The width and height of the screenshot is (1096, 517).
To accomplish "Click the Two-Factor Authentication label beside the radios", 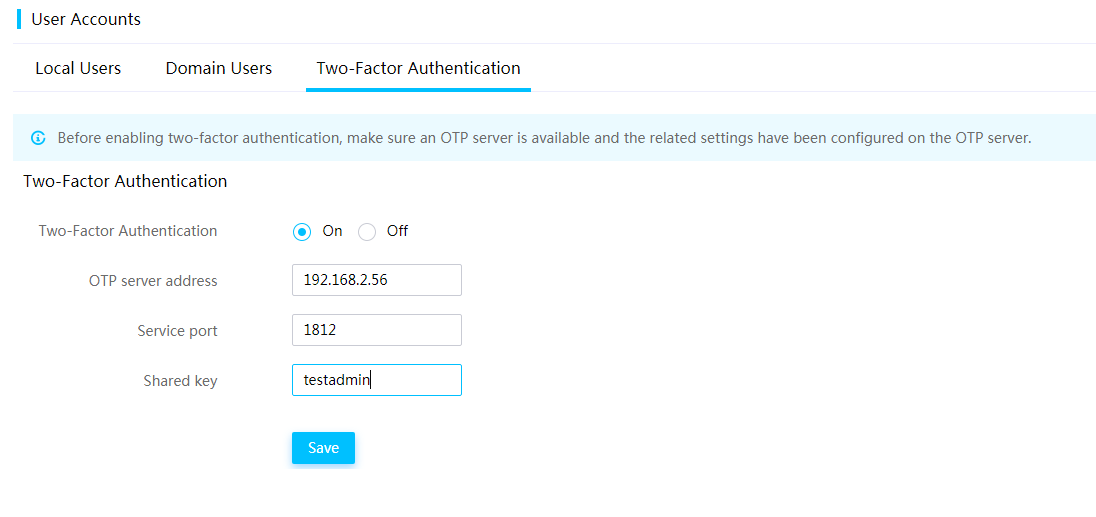I will click(128, 231).
